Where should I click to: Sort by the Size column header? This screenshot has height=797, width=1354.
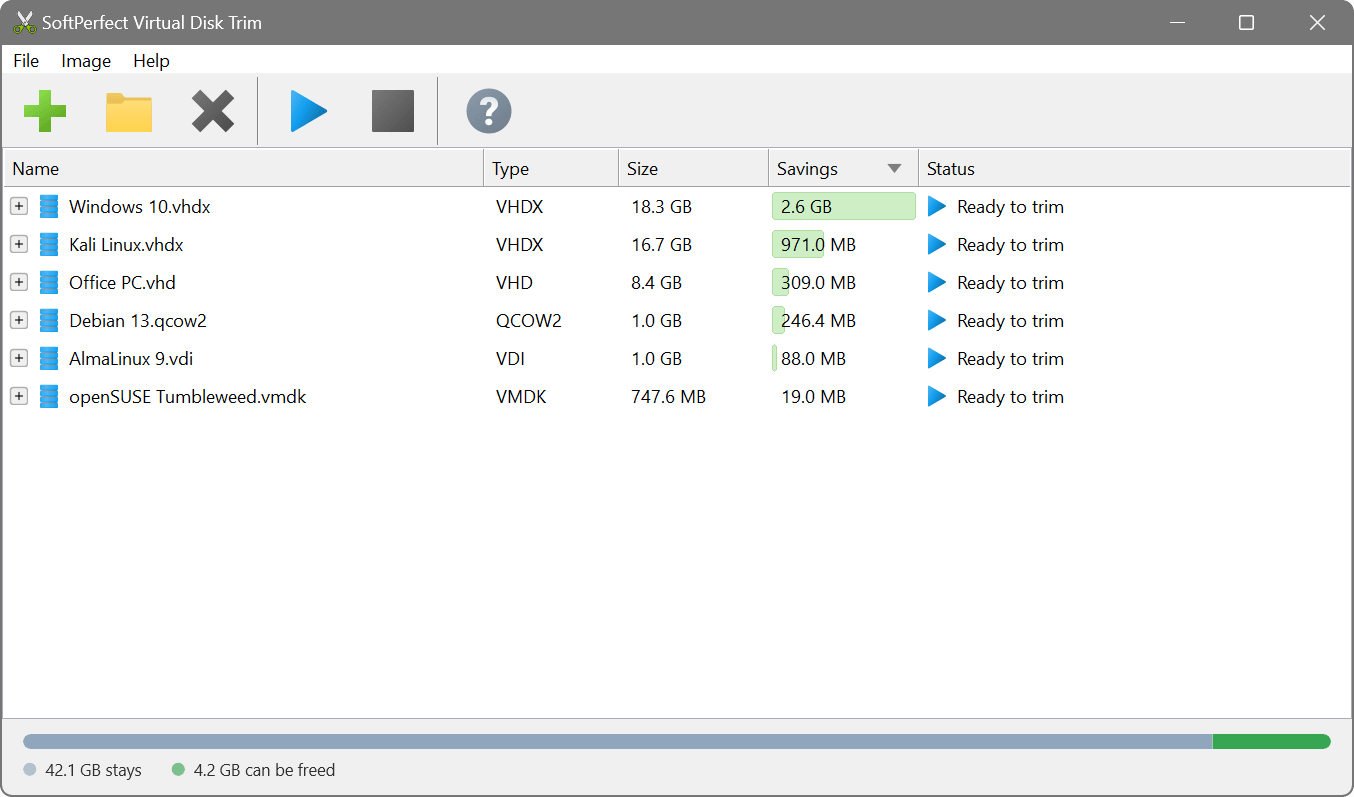[693, 169]
